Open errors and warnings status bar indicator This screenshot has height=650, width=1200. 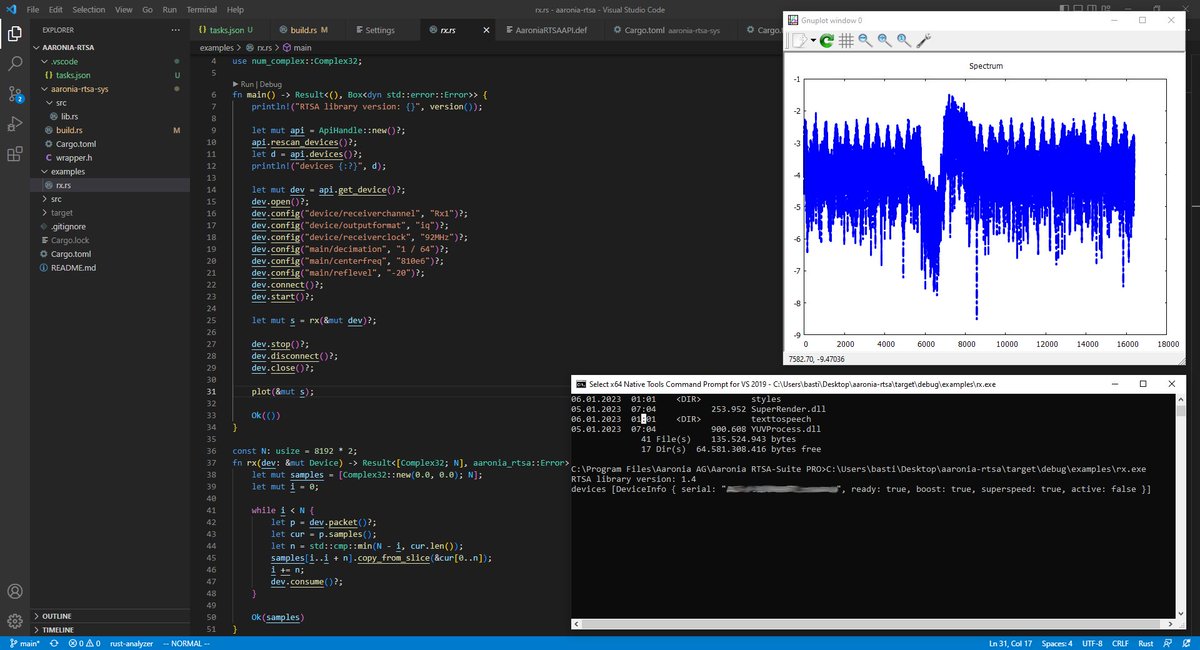[83, 643]
